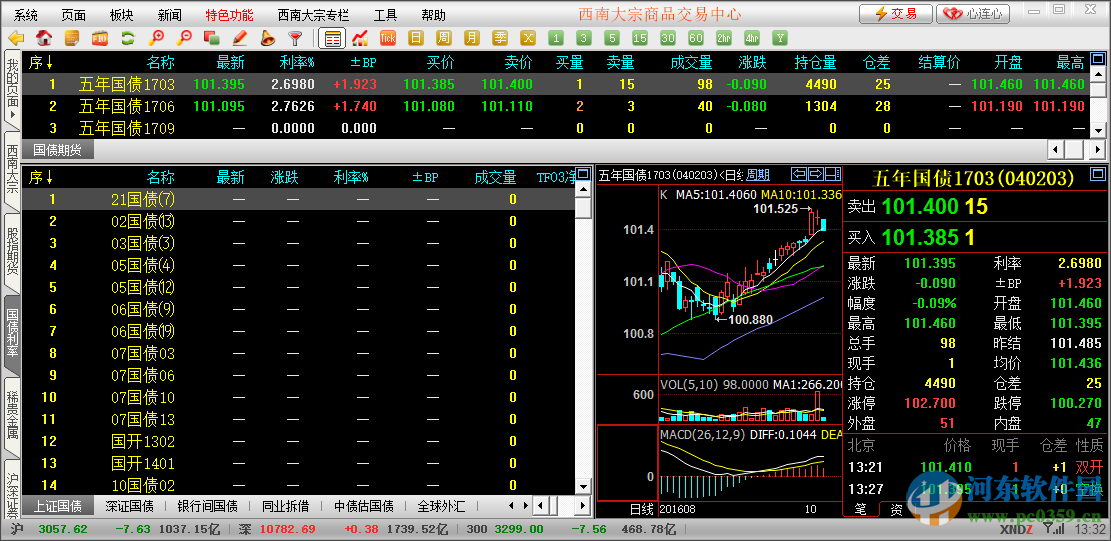
Task: Go to the home page icon
Action: [x=44, y=38]
